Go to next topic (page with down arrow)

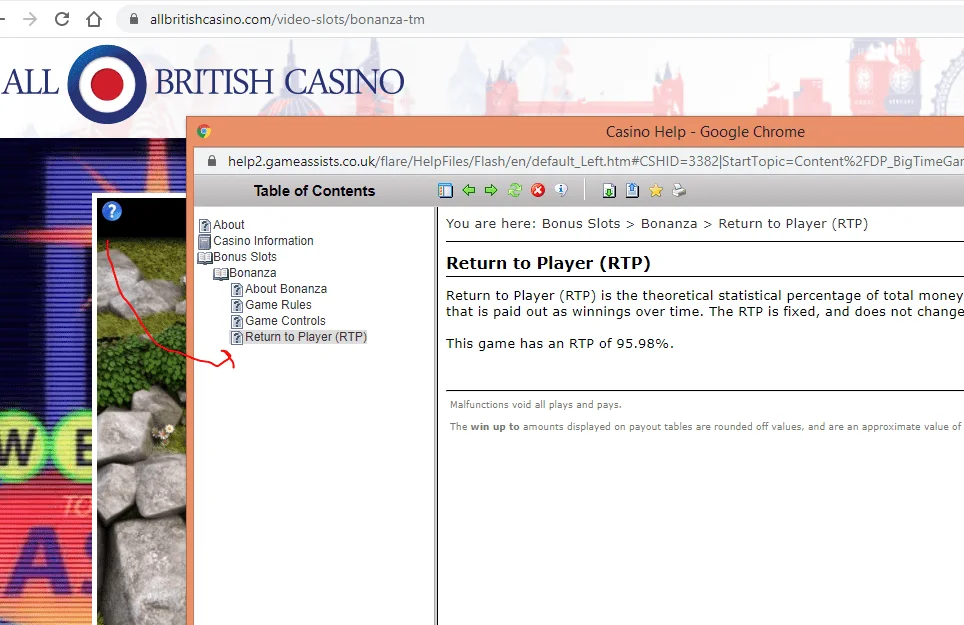coord(609,191)
